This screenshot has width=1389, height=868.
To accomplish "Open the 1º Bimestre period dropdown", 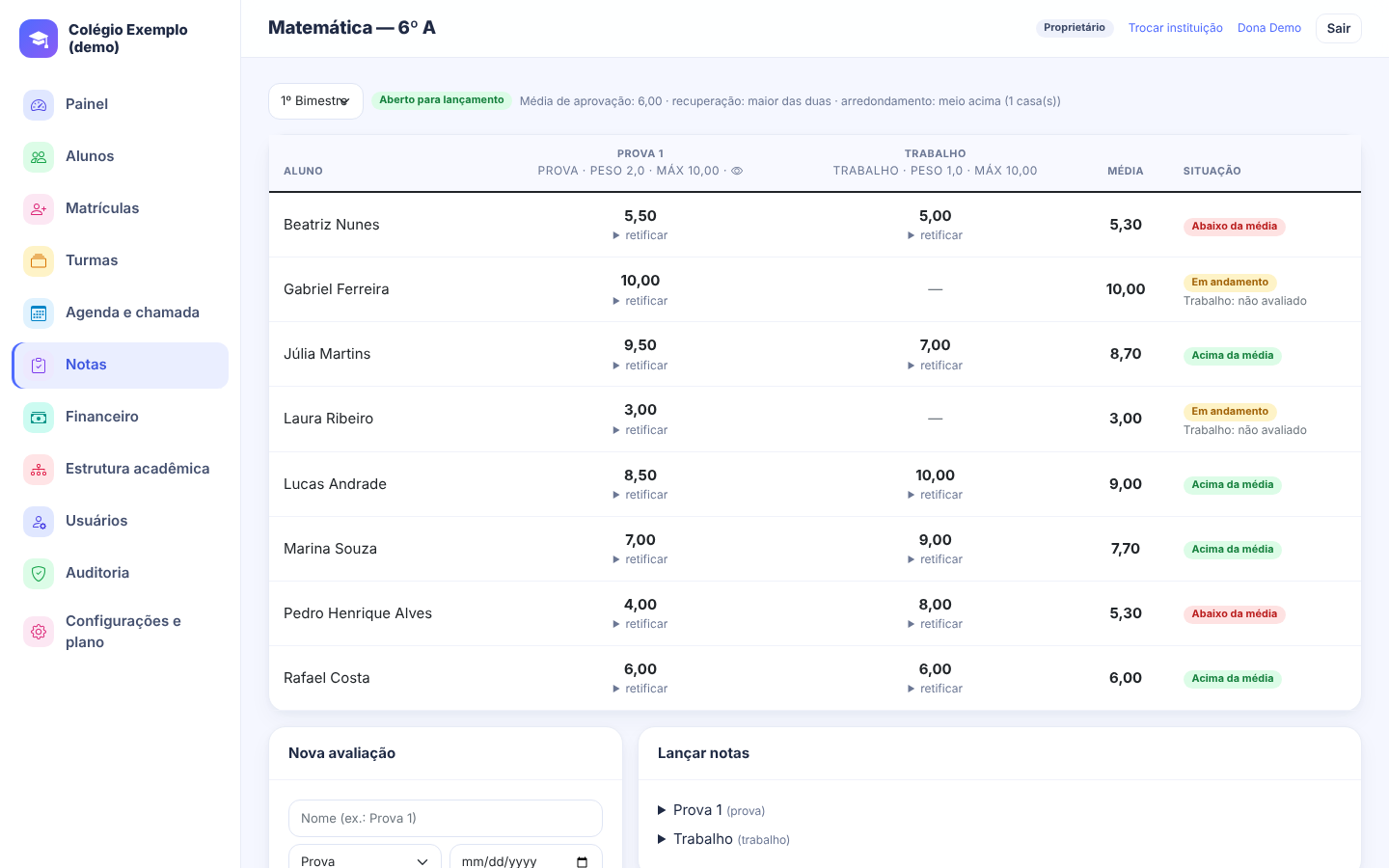I will [315, 101].
